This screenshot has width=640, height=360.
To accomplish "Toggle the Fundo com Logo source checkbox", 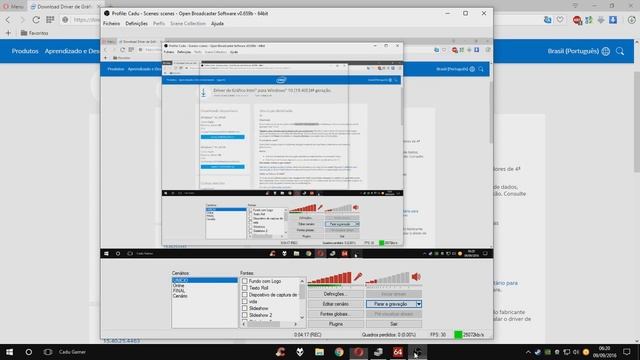I will pos(245,281).
